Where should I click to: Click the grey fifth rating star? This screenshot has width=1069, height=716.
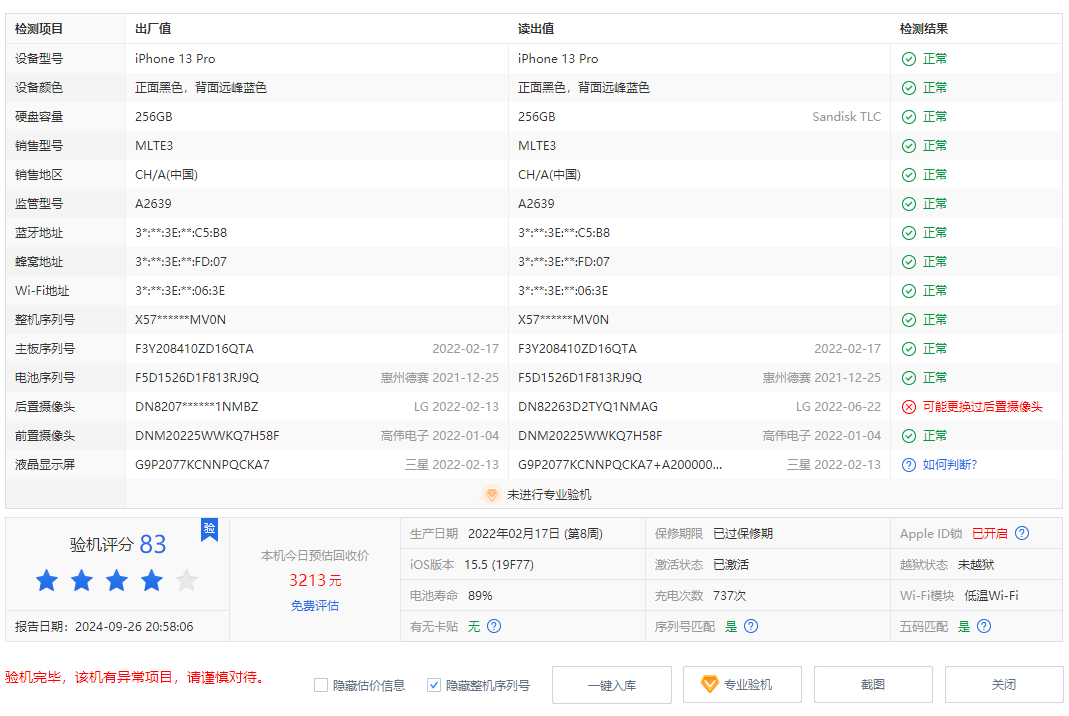coord(186,580)
